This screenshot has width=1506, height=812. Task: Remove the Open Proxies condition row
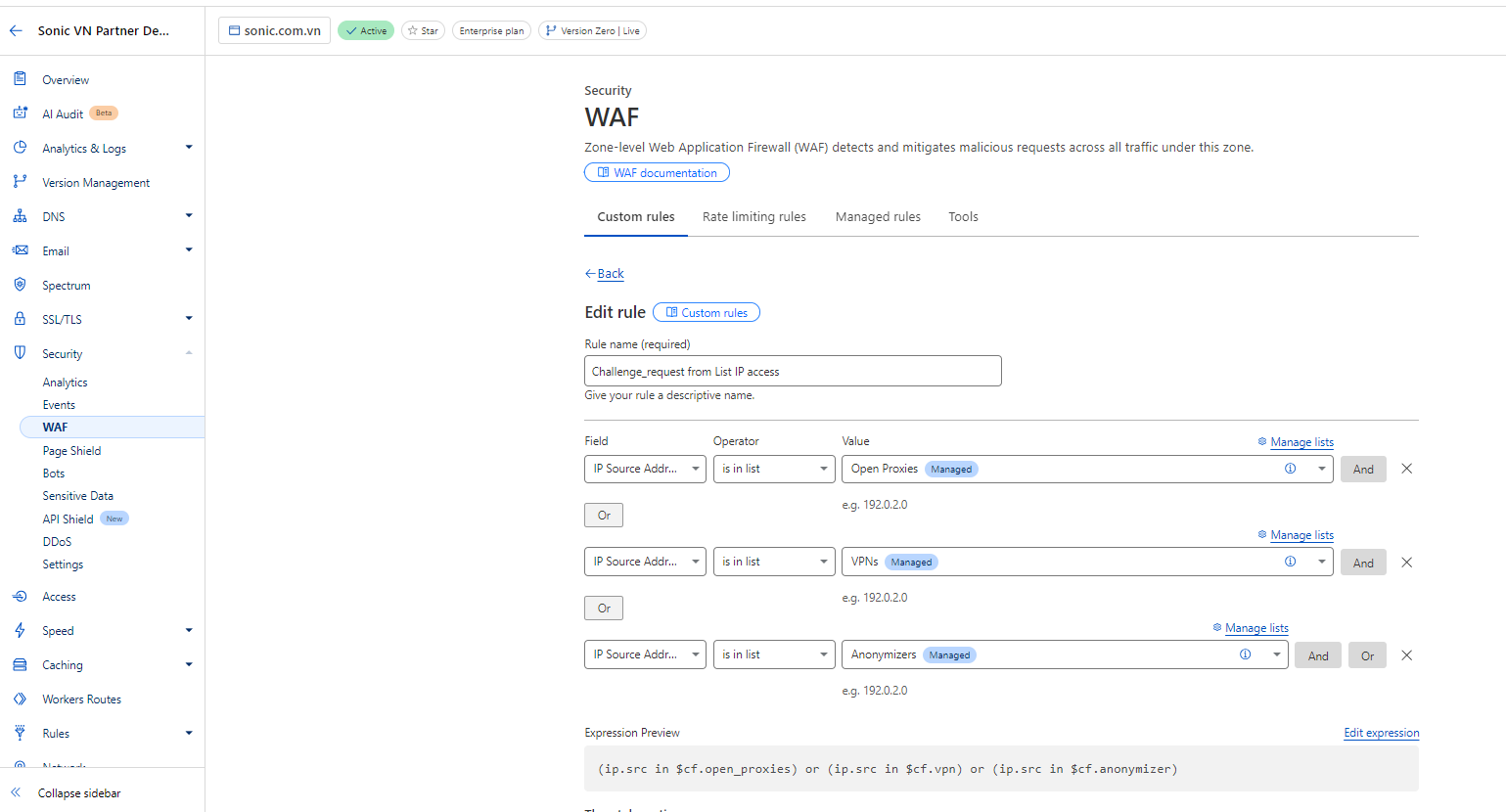pos(1406,469)
